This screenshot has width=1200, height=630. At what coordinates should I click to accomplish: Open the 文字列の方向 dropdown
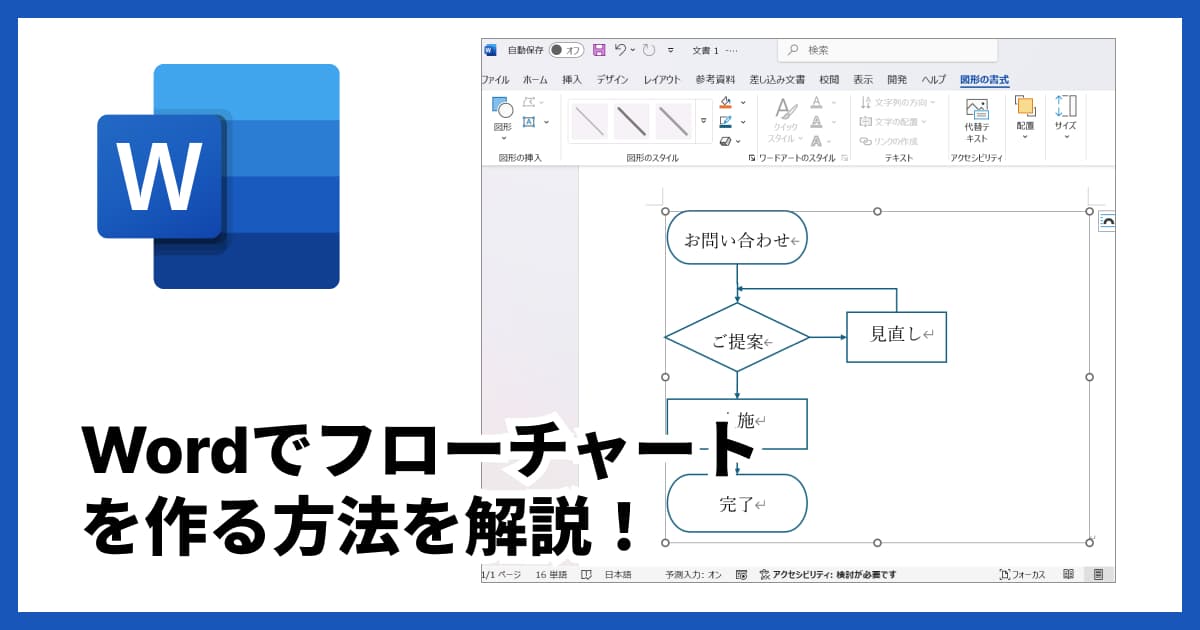coord(897,103)
